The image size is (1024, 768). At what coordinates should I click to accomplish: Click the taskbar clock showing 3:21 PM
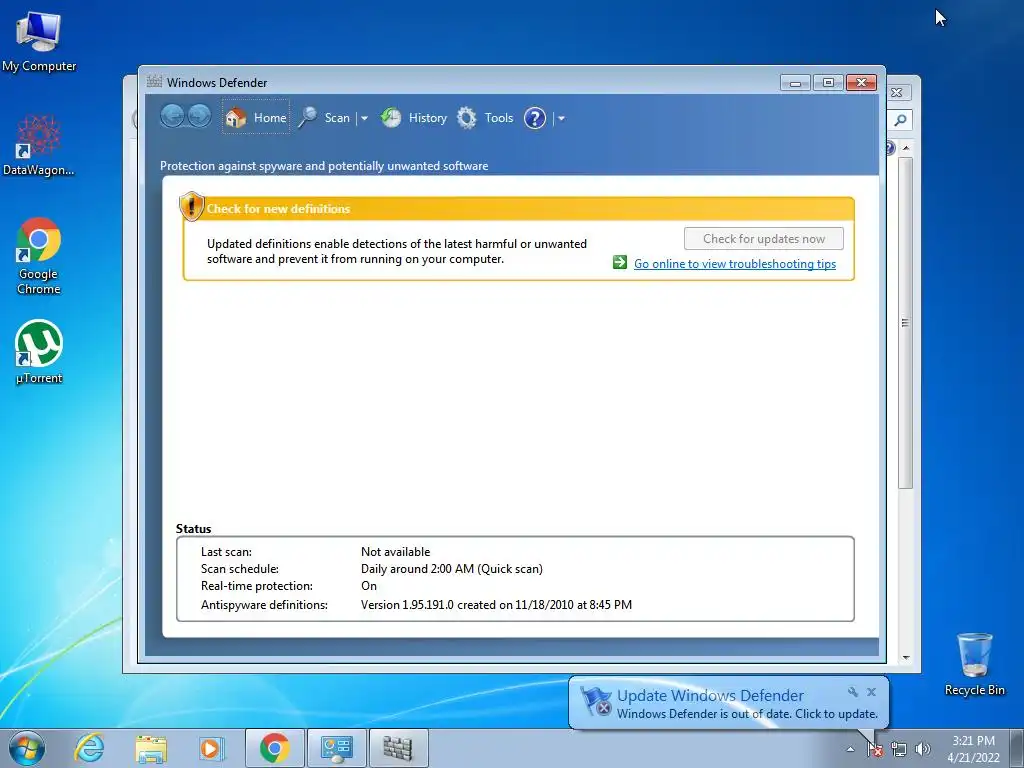point(973,748)
